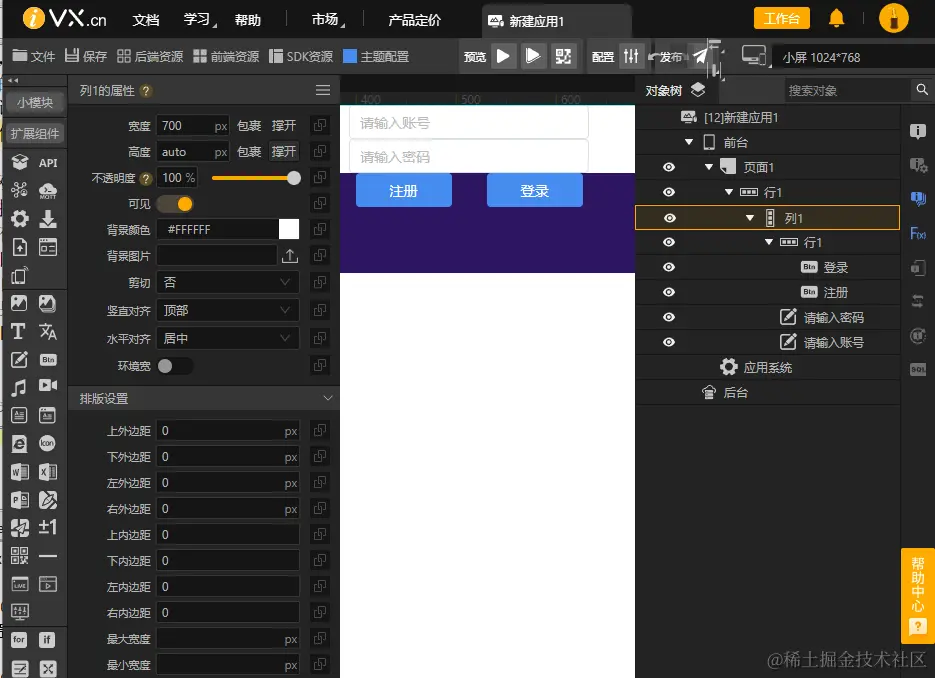
Task: Open 产品定价 pricing page
Action: [414, 20]
